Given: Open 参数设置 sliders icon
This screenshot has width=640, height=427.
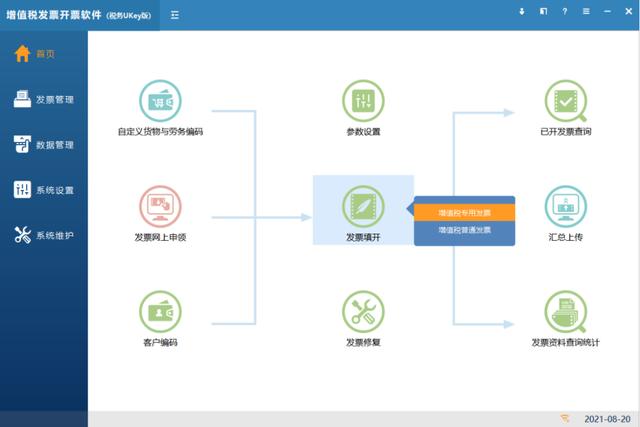Looking at the screenshot, I should point(363,102).
